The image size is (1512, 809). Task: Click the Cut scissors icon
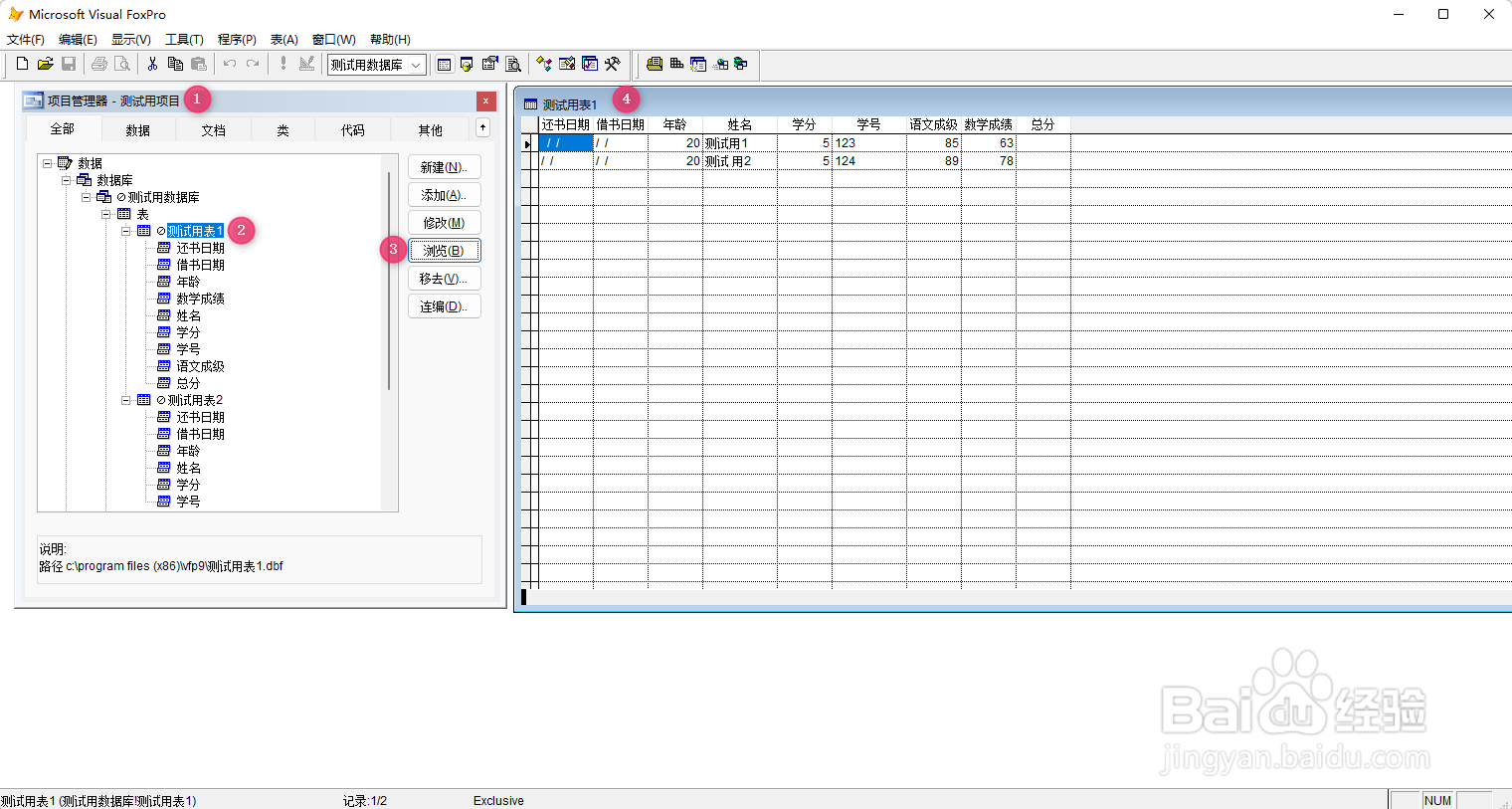pyautogui.click(x=152, y=64)
